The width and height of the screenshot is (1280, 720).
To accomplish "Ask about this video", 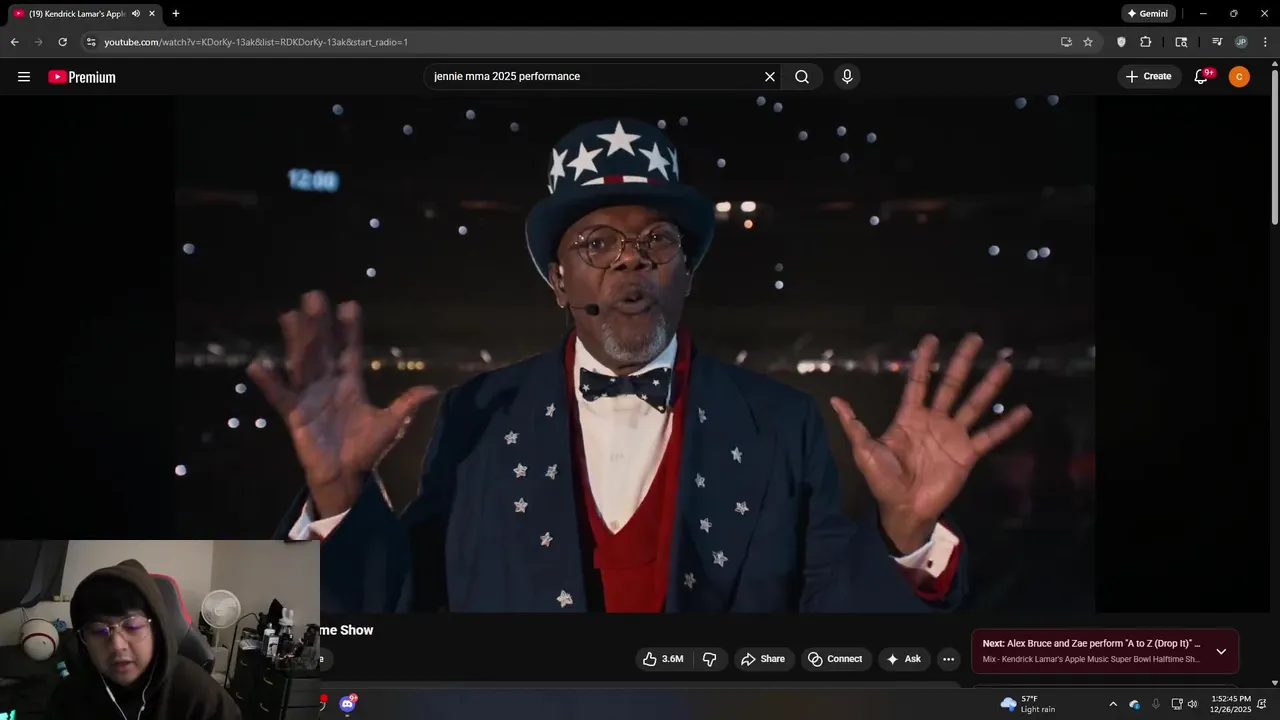I will click(x=903, y=659).
